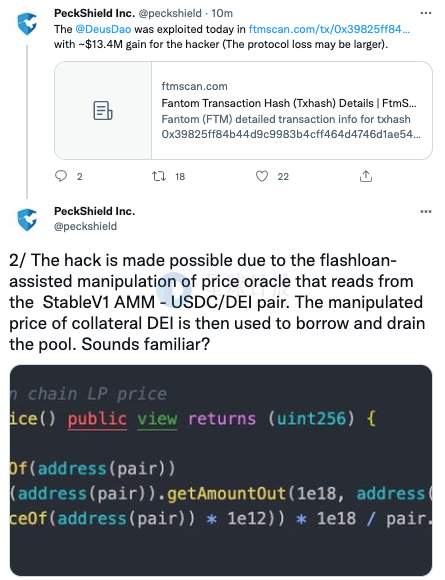Click the like count 22
445x580 pixels.
pyautogui.click(x=283, y=177)
